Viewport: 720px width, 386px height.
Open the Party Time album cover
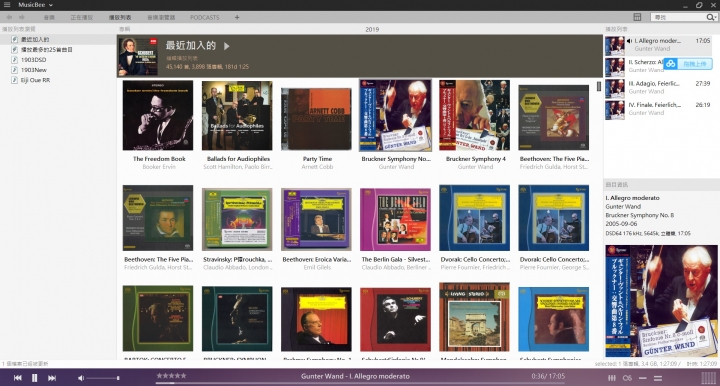(x=316, y=119)
